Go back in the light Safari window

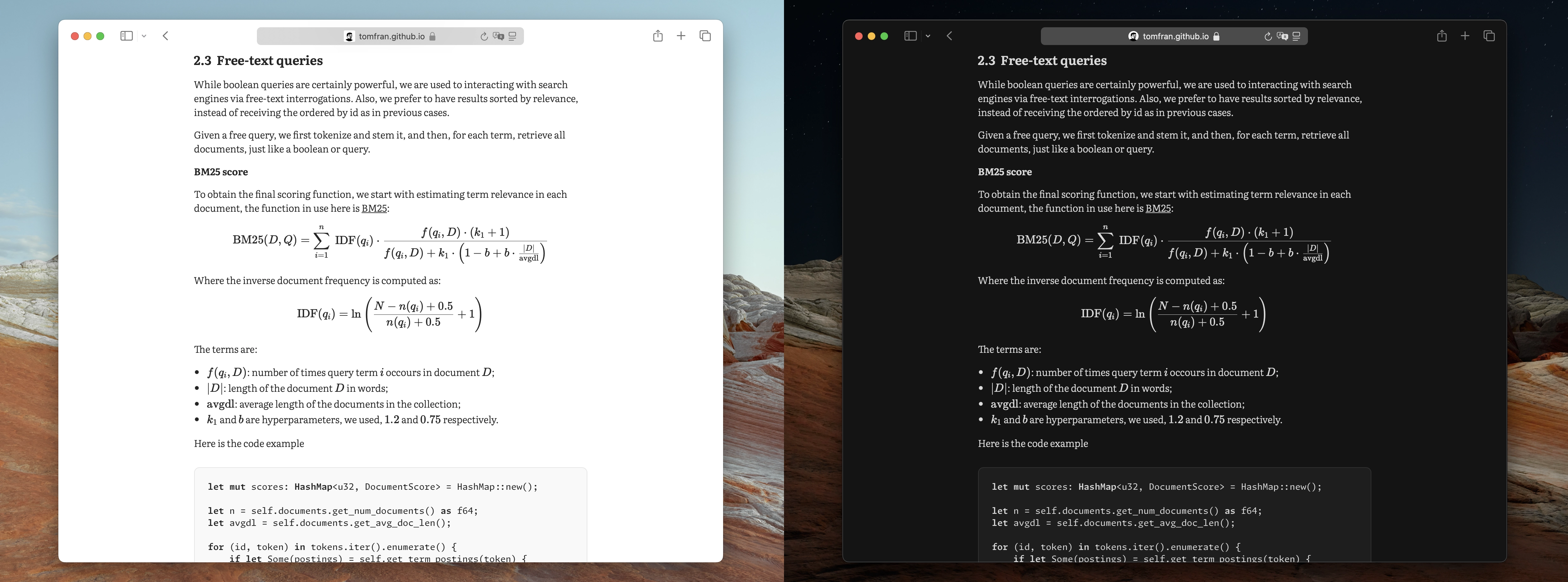pyautogui.click(x=166, y=36)
